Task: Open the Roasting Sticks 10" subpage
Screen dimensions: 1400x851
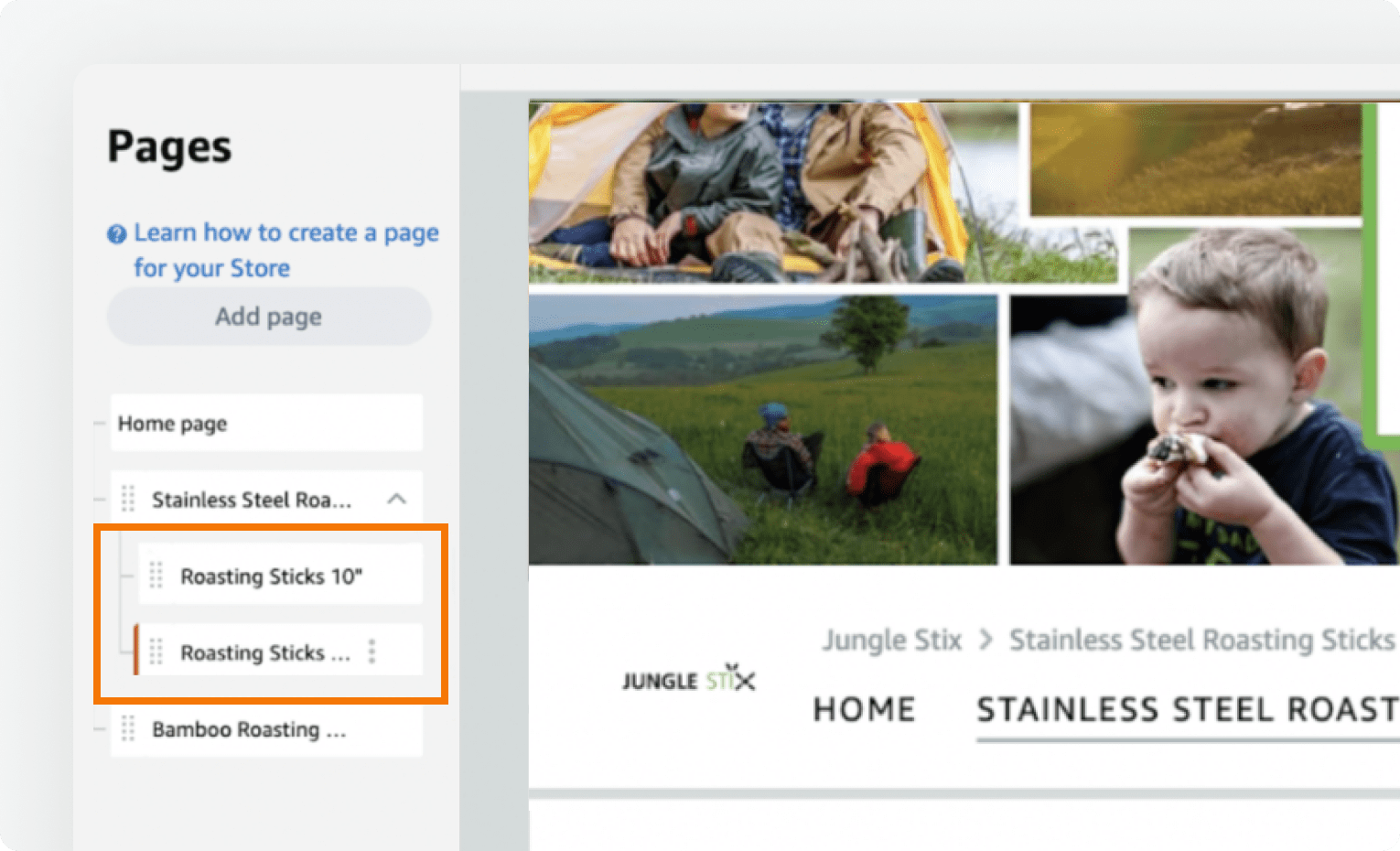Action: [280, 576]
